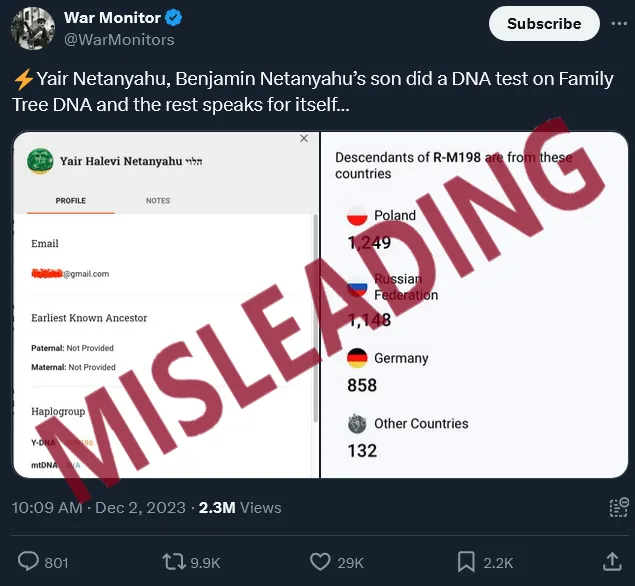Click the 2.3M Views count
The width and height of the screenshot is (635, 586).
point(240,507)
